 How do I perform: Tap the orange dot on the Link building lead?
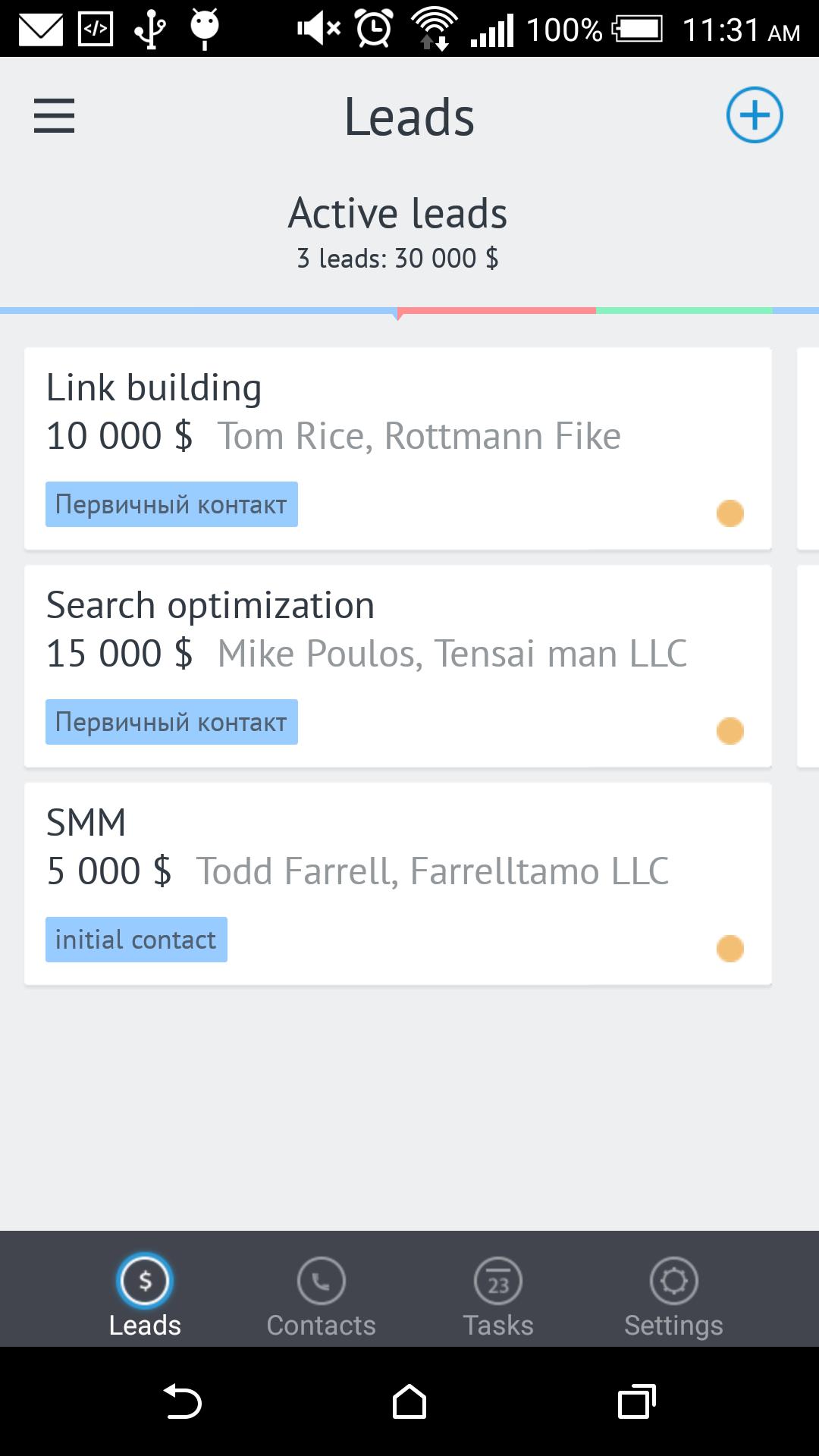tap(730, 513)
